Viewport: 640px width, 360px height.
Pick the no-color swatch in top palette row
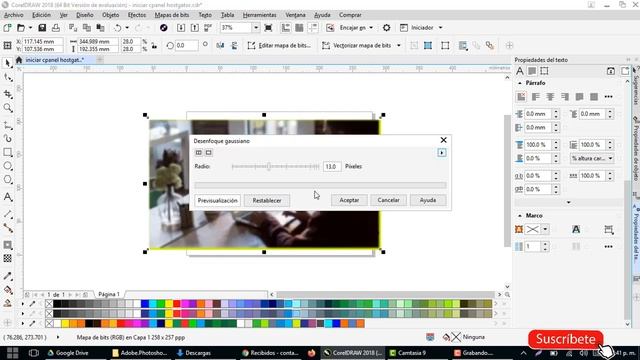pos(49,304)
